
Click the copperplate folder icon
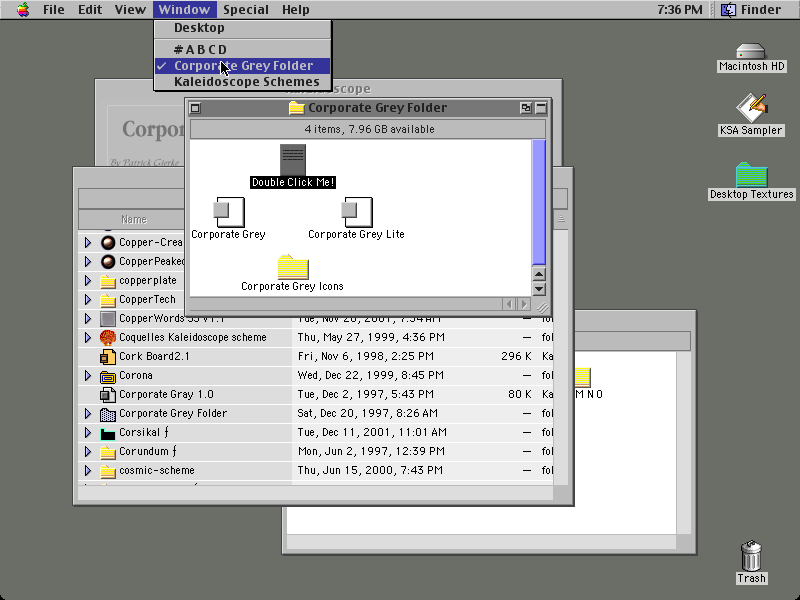108,281
